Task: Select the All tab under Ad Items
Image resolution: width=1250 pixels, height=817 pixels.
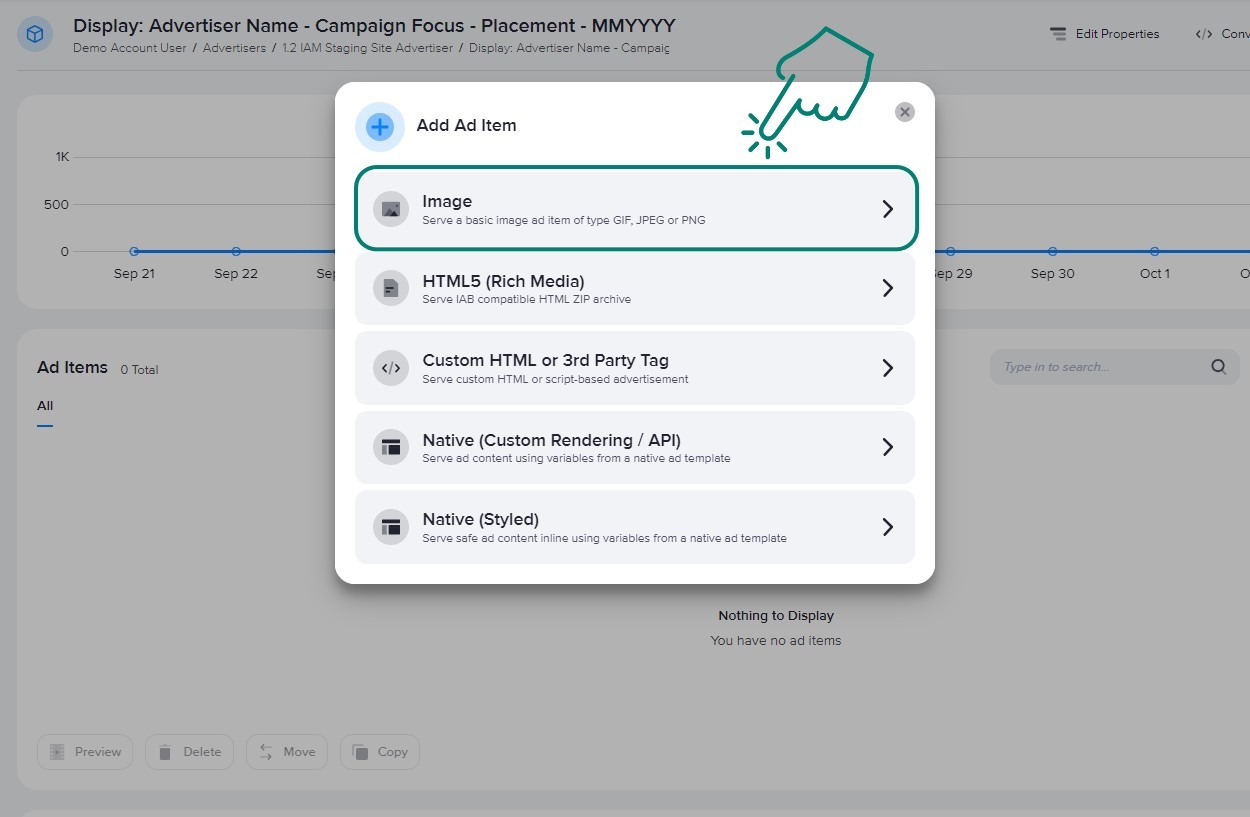Action: pos(45,406)
